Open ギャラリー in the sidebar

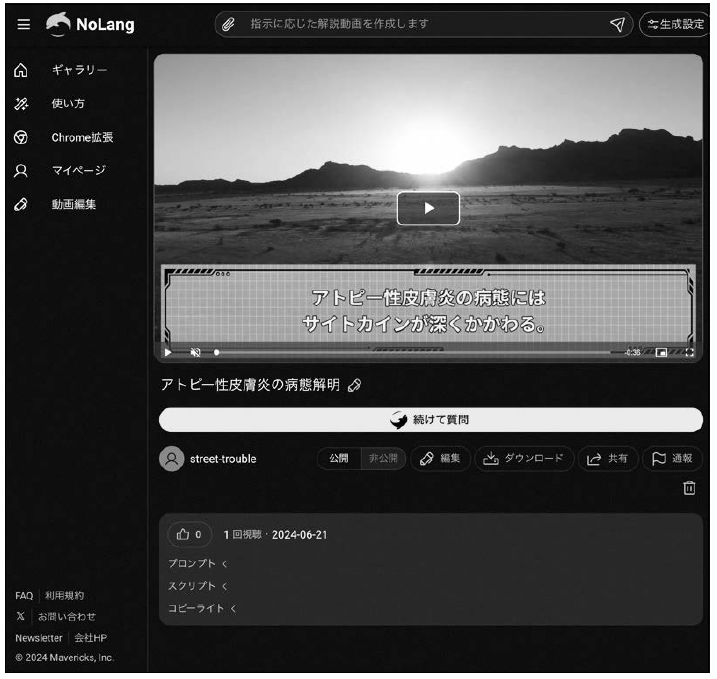(x=79, y=69)
